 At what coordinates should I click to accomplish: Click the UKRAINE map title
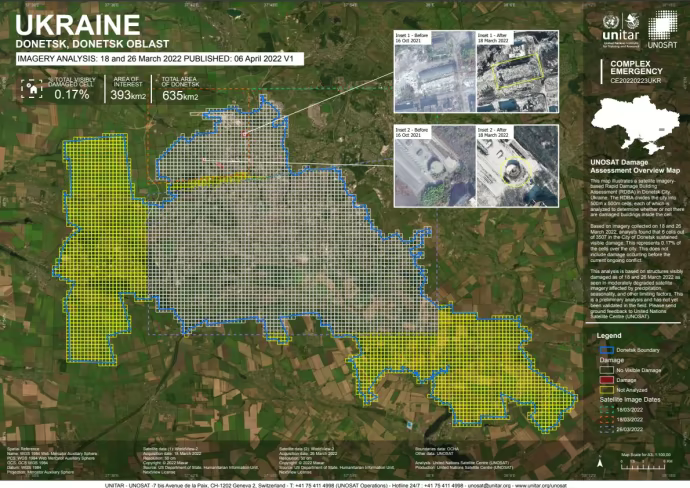78,25
